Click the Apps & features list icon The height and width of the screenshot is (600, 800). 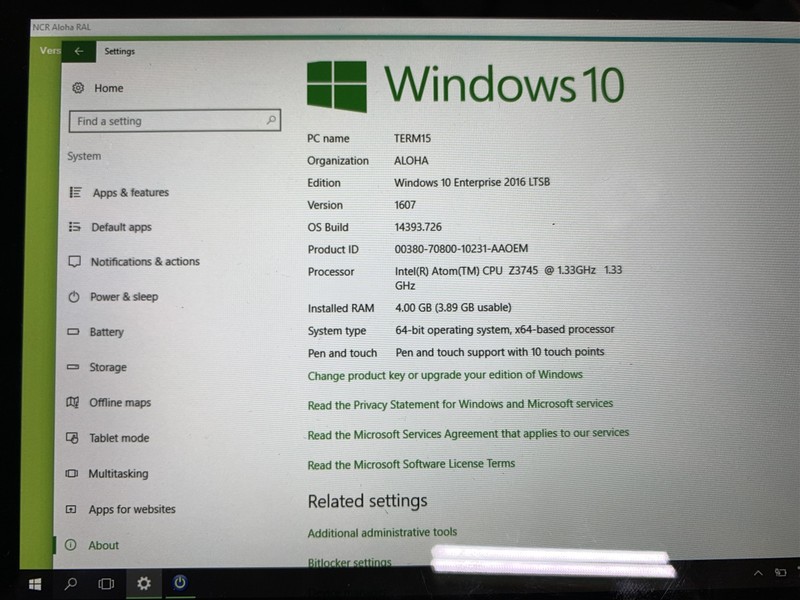coord(75,192)
